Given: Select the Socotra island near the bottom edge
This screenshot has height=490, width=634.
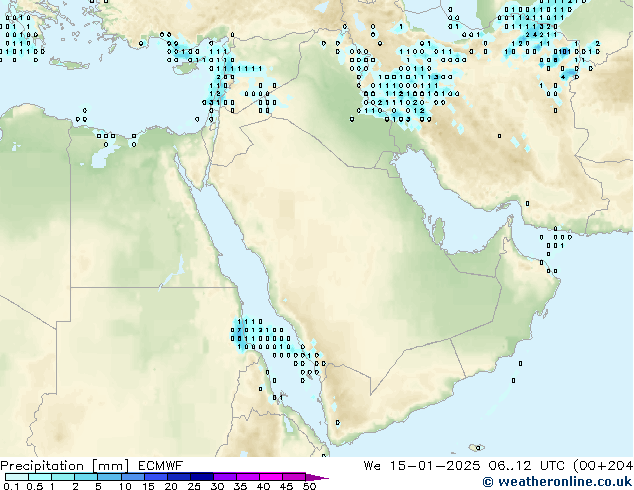Looking at the screenshot, I should pyautogui.click(x=477, y=448).
